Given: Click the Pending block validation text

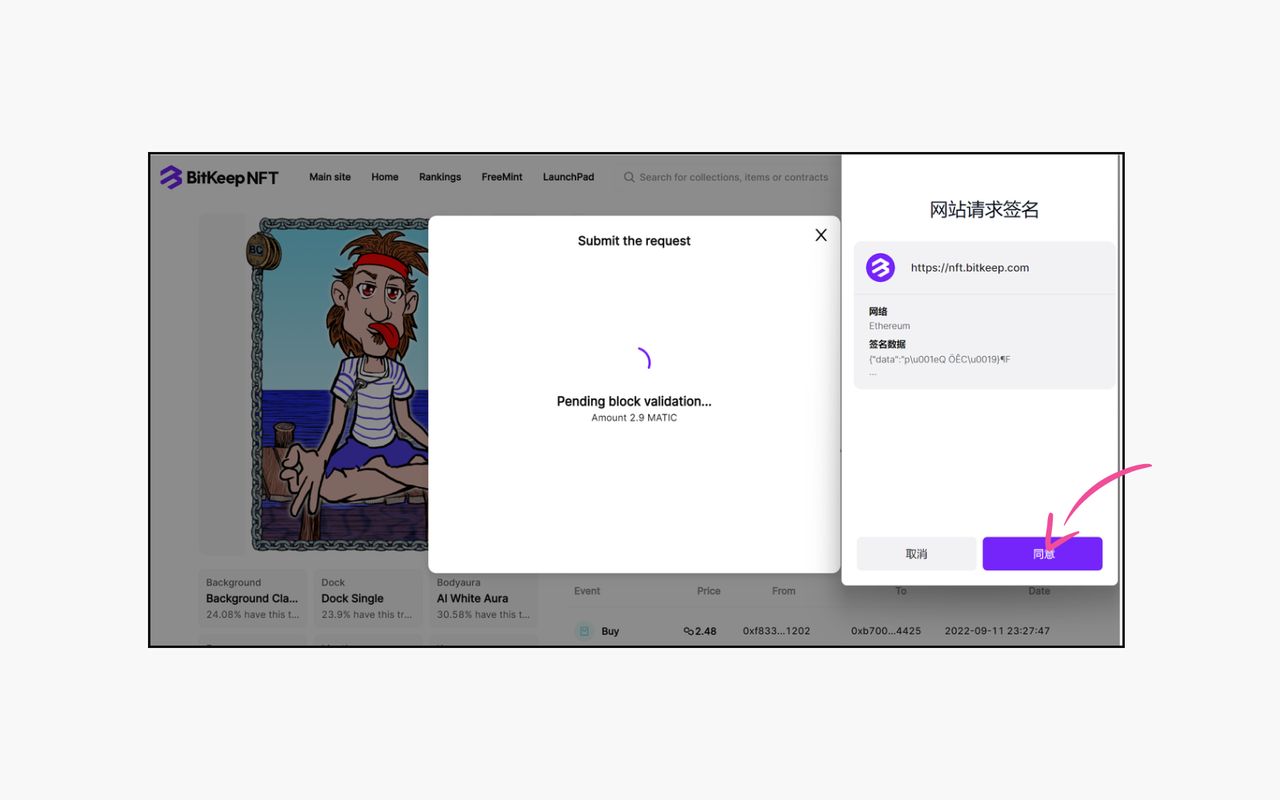Looking at the screenshot, I should [634, 401].
